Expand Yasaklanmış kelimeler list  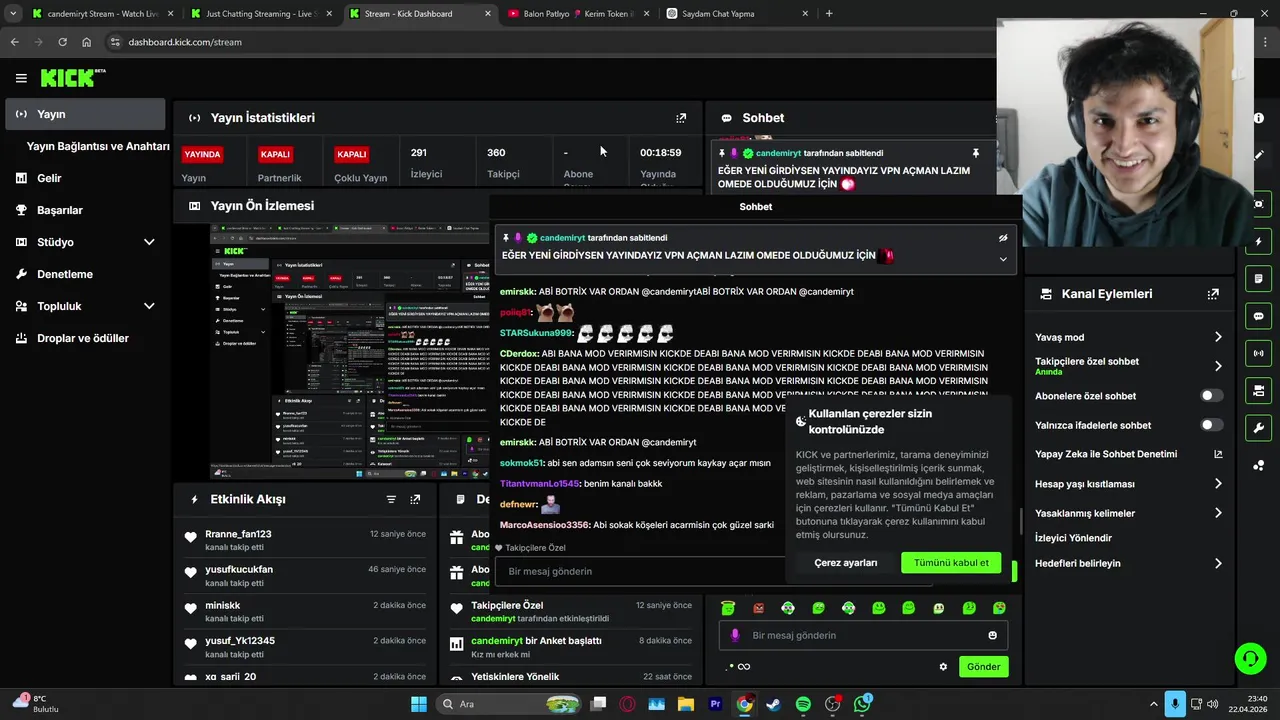click(x=1218, y=513)
